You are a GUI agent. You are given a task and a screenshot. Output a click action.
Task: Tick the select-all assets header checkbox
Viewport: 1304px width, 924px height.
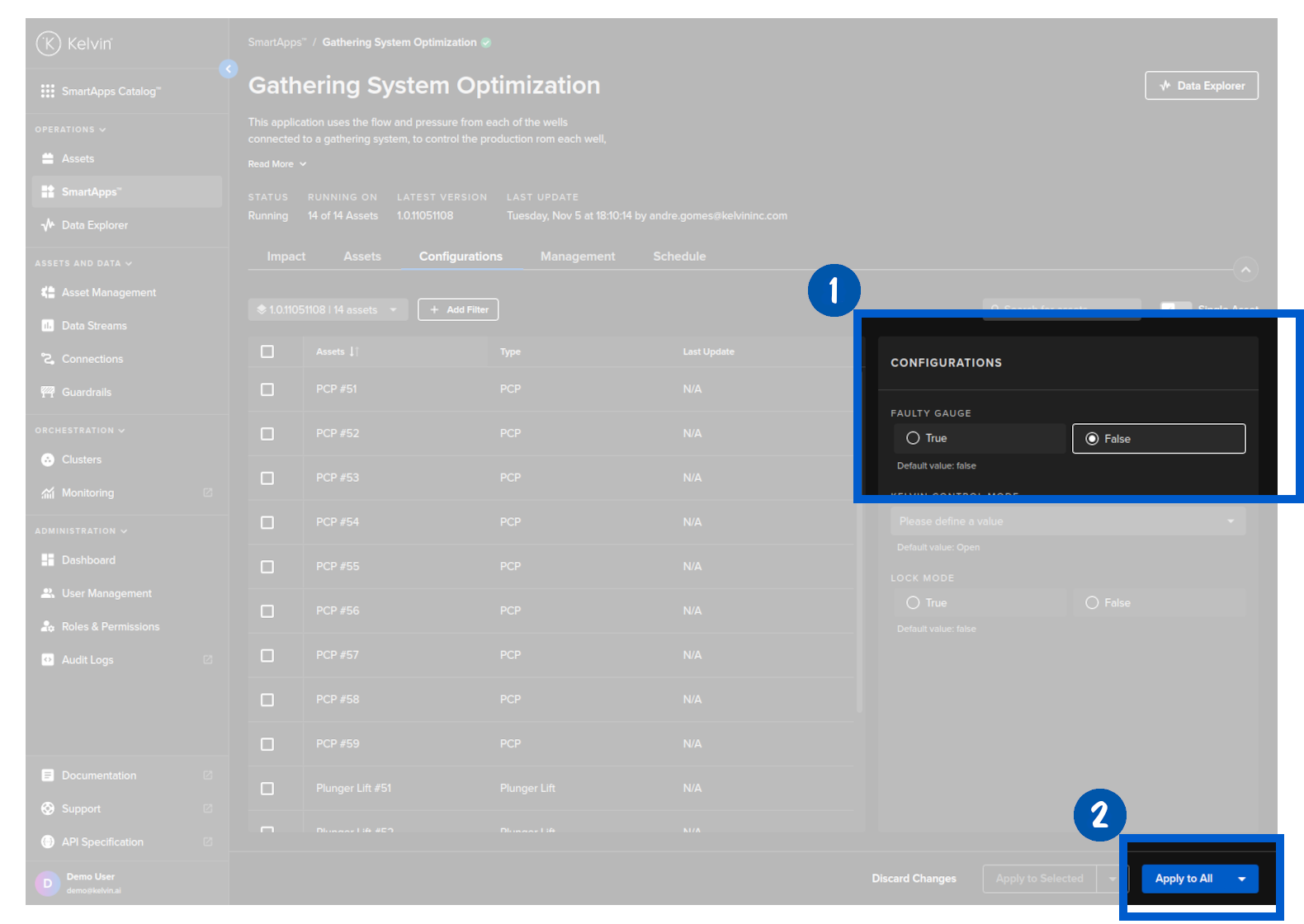pyautogui.click(x=267, y=351)
